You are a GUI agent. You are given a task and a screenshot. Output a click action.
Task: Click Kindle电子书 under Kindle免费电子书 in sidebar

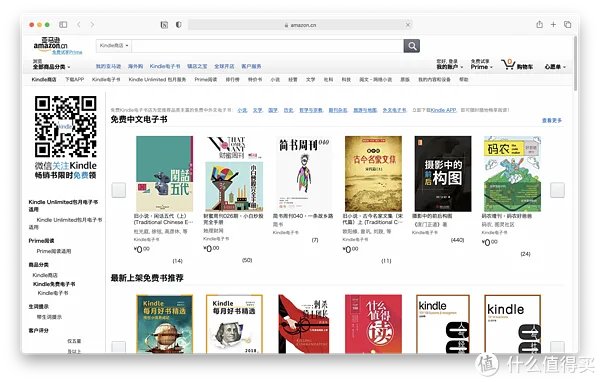point(53,293)
